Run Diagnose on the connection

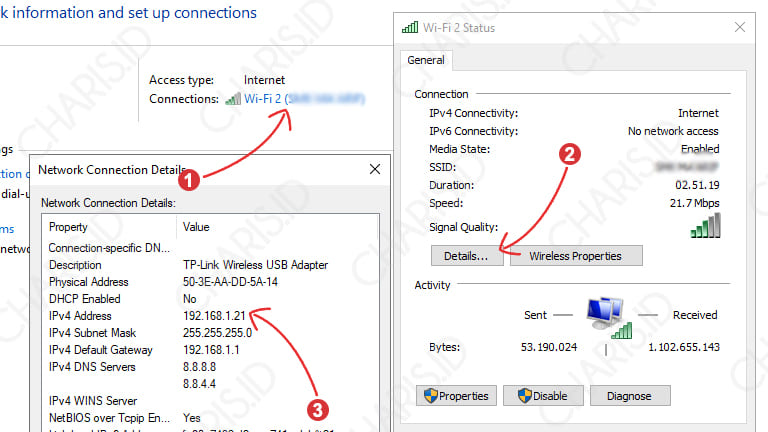(629, 396)
